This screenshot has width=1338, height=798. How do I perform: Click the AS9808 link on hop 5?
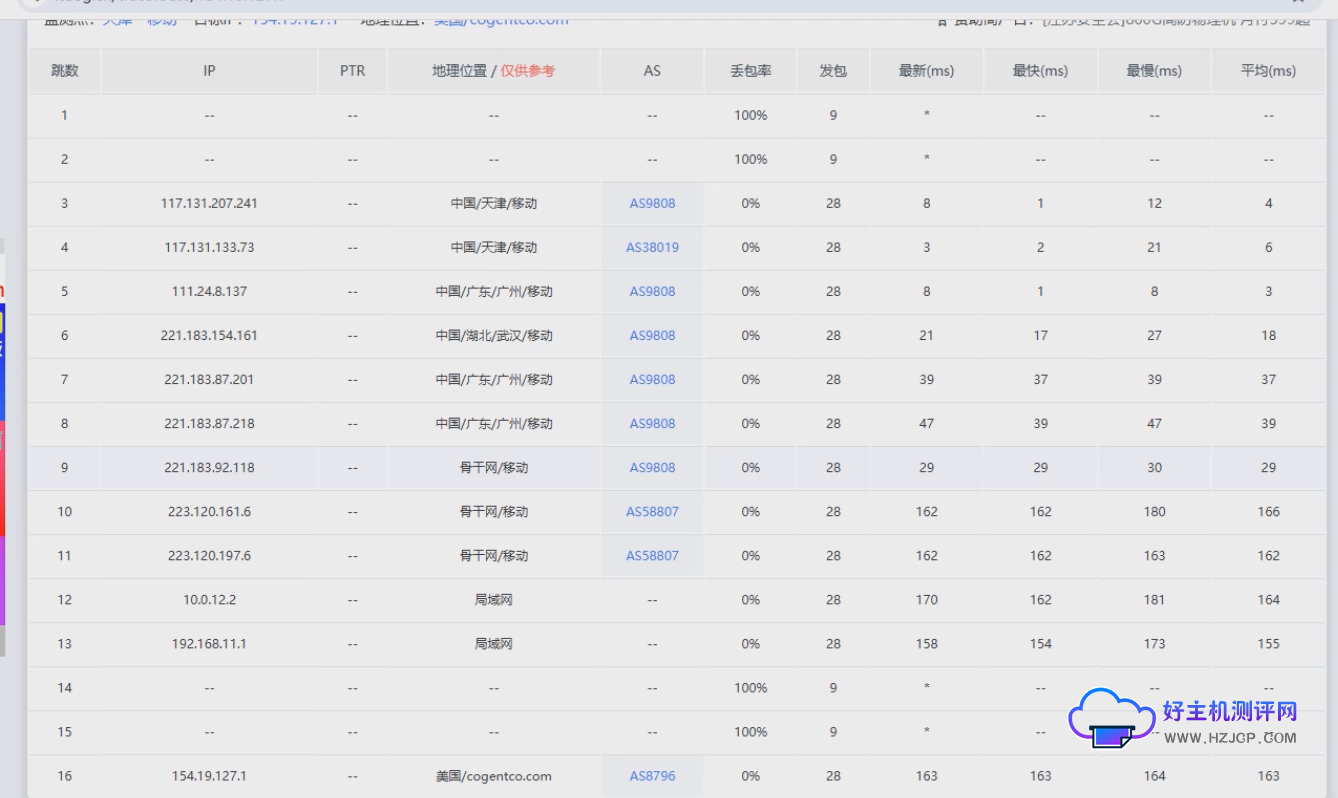[652, 291]
